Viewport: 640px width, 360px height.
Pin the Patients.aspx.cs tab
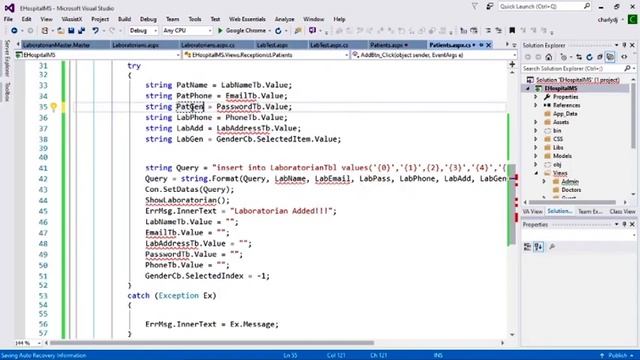tap(482, 45)
